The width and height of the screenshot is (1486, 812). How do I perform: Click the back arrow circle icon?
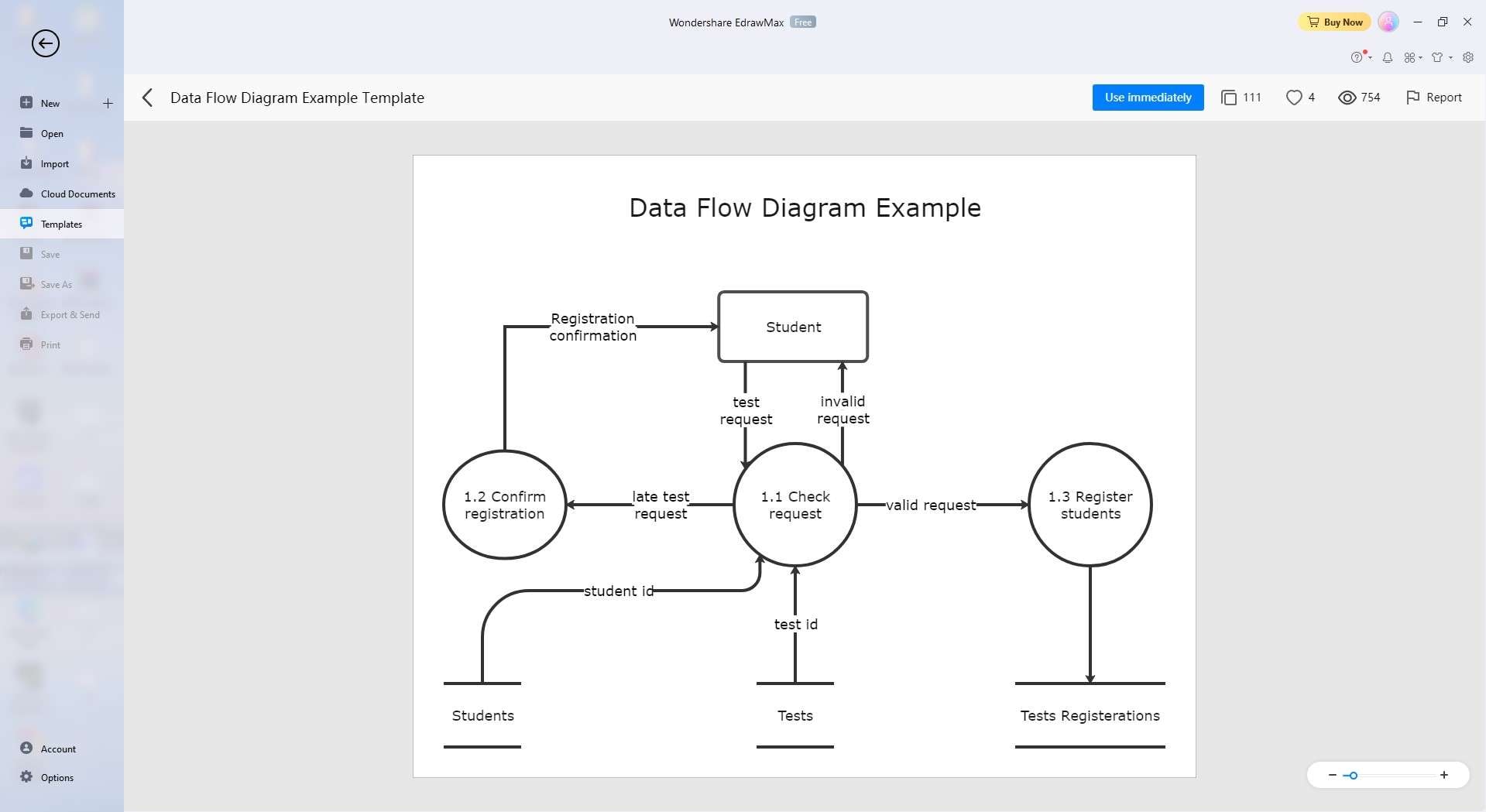[46, 43]
